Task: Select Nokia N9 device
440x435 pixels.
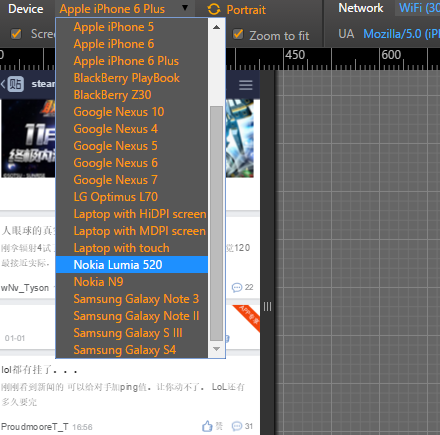Action: 132,282
